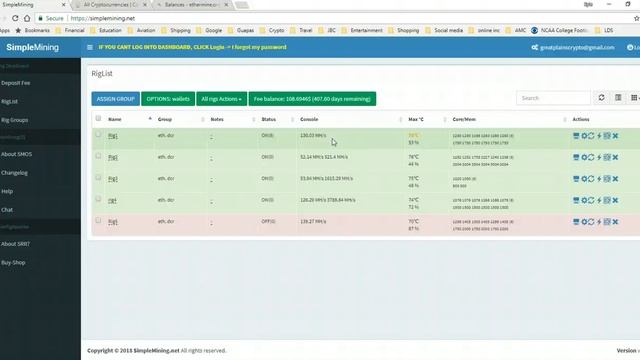Click the refresh icon next to the Search box

[x=601, y=98]
